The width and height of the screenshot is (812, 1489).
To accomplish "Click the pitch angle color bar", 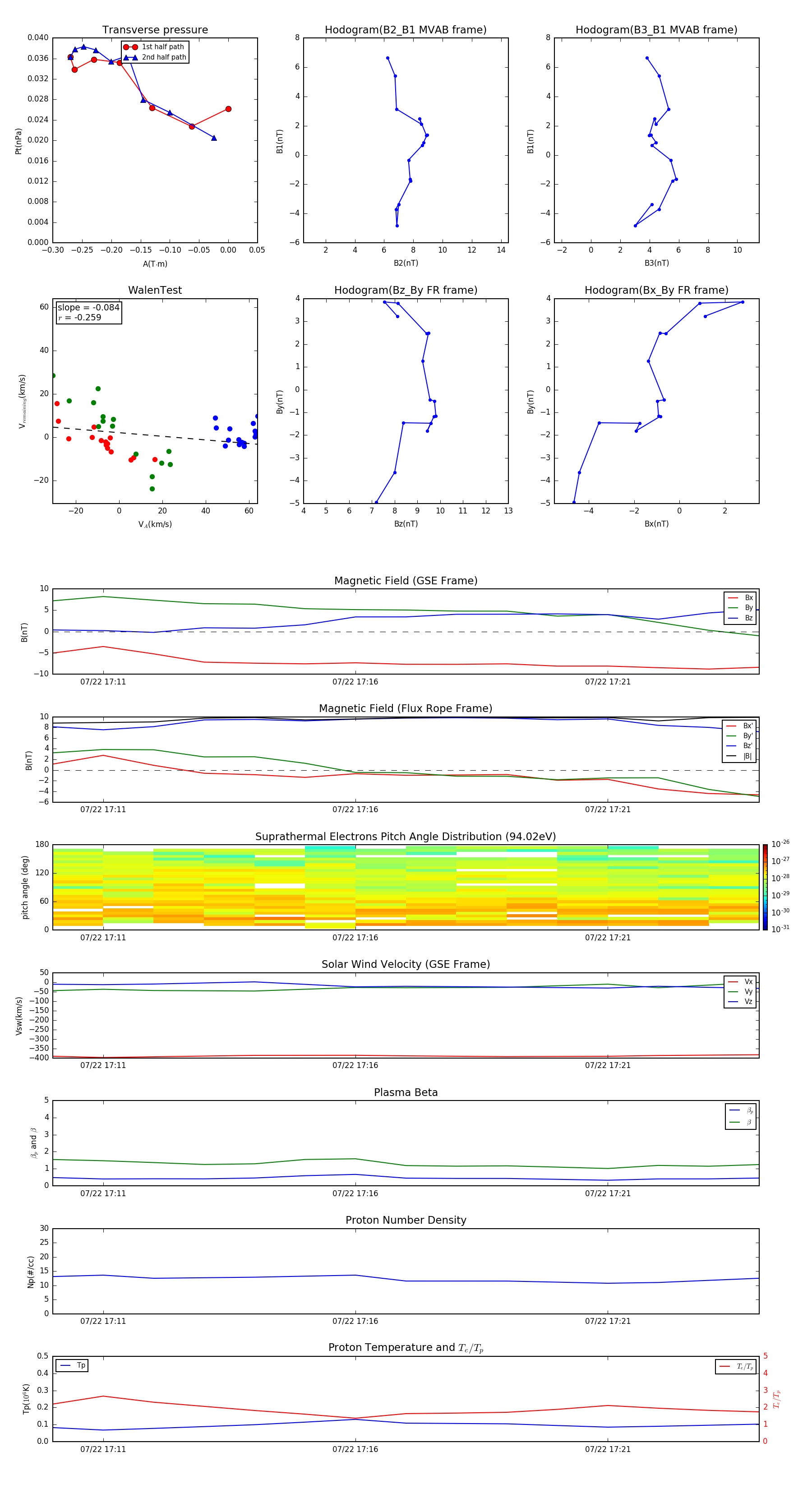I will pos(765,887).
